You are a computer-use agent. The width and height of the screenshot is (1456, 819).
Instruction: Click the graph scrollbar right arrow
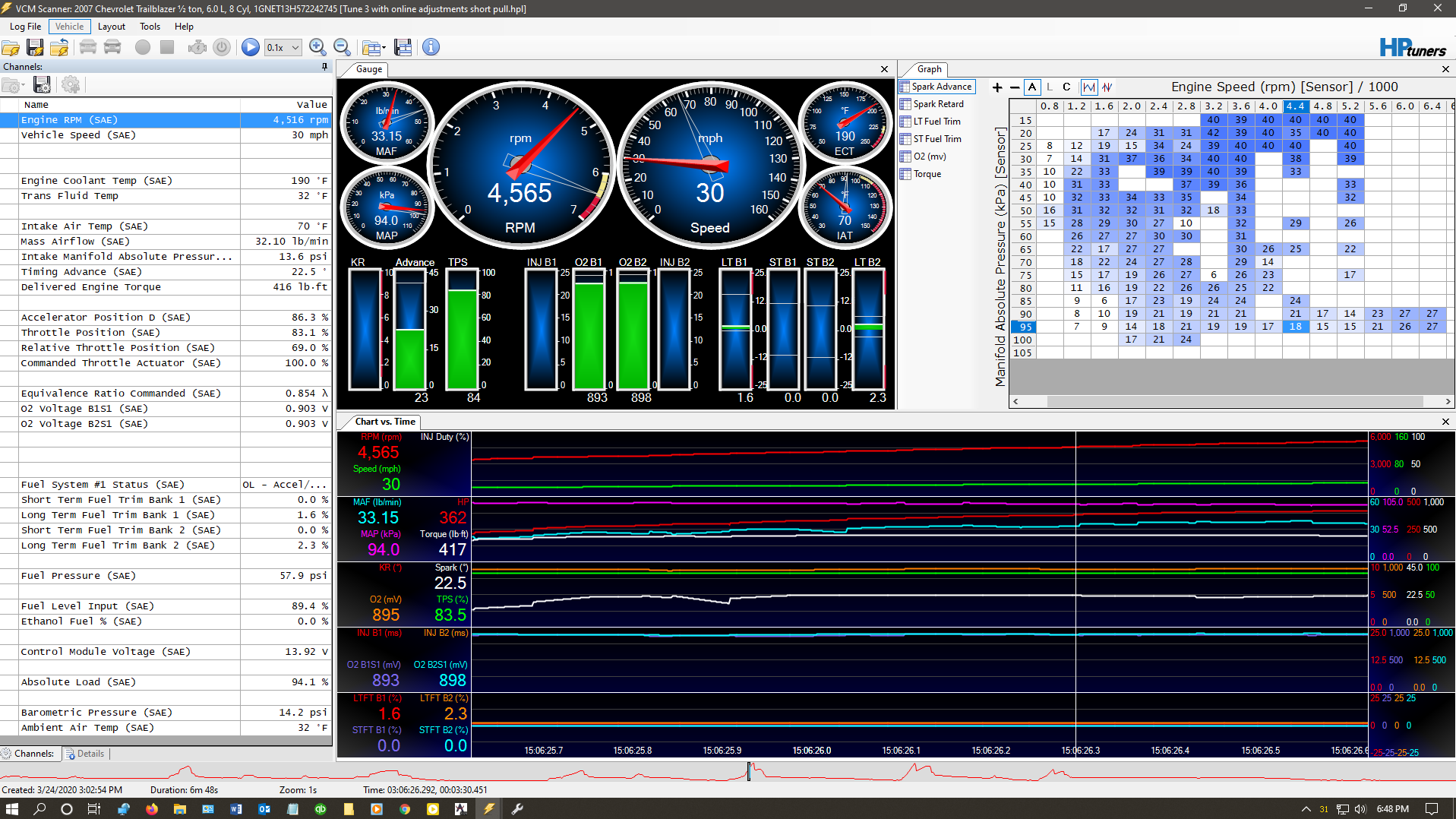(x=1448, y=401)
